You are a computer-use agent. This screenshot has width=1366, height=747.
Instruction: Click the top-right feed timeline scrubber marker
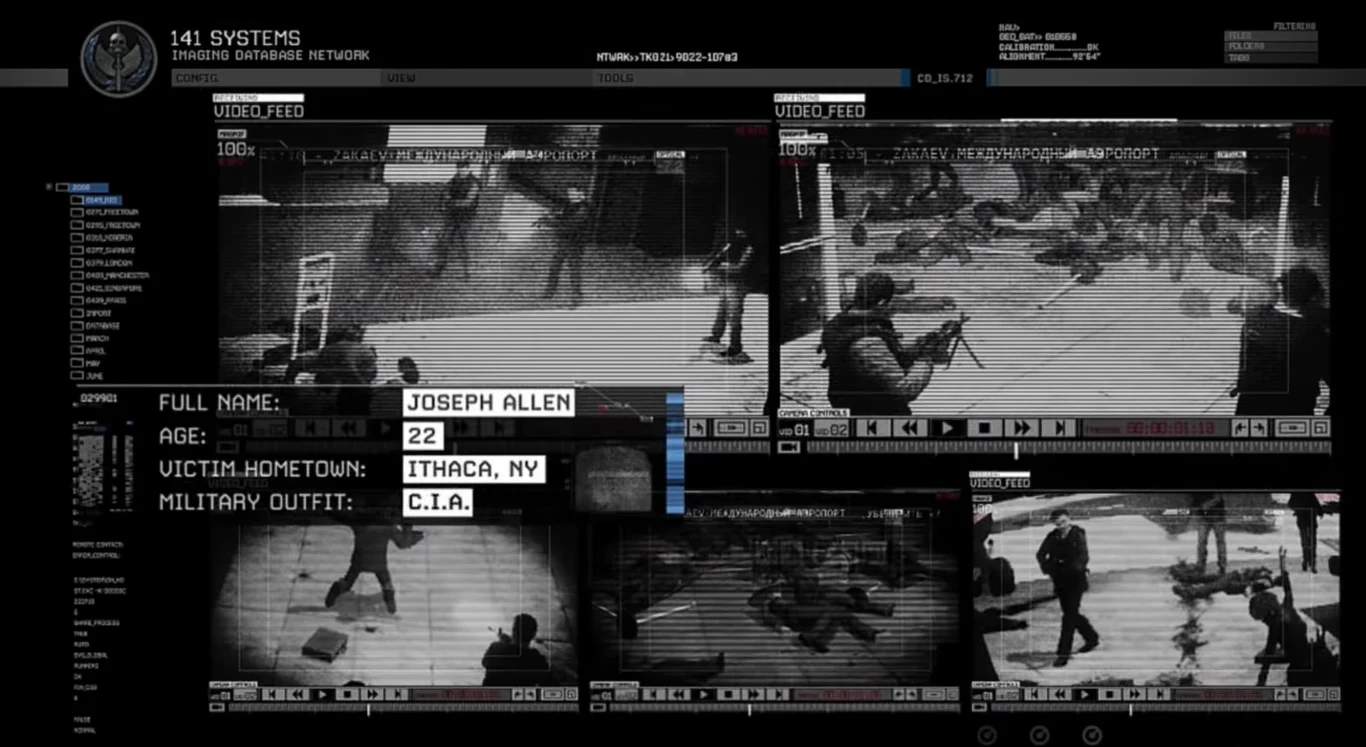(x=1016, y=449)
